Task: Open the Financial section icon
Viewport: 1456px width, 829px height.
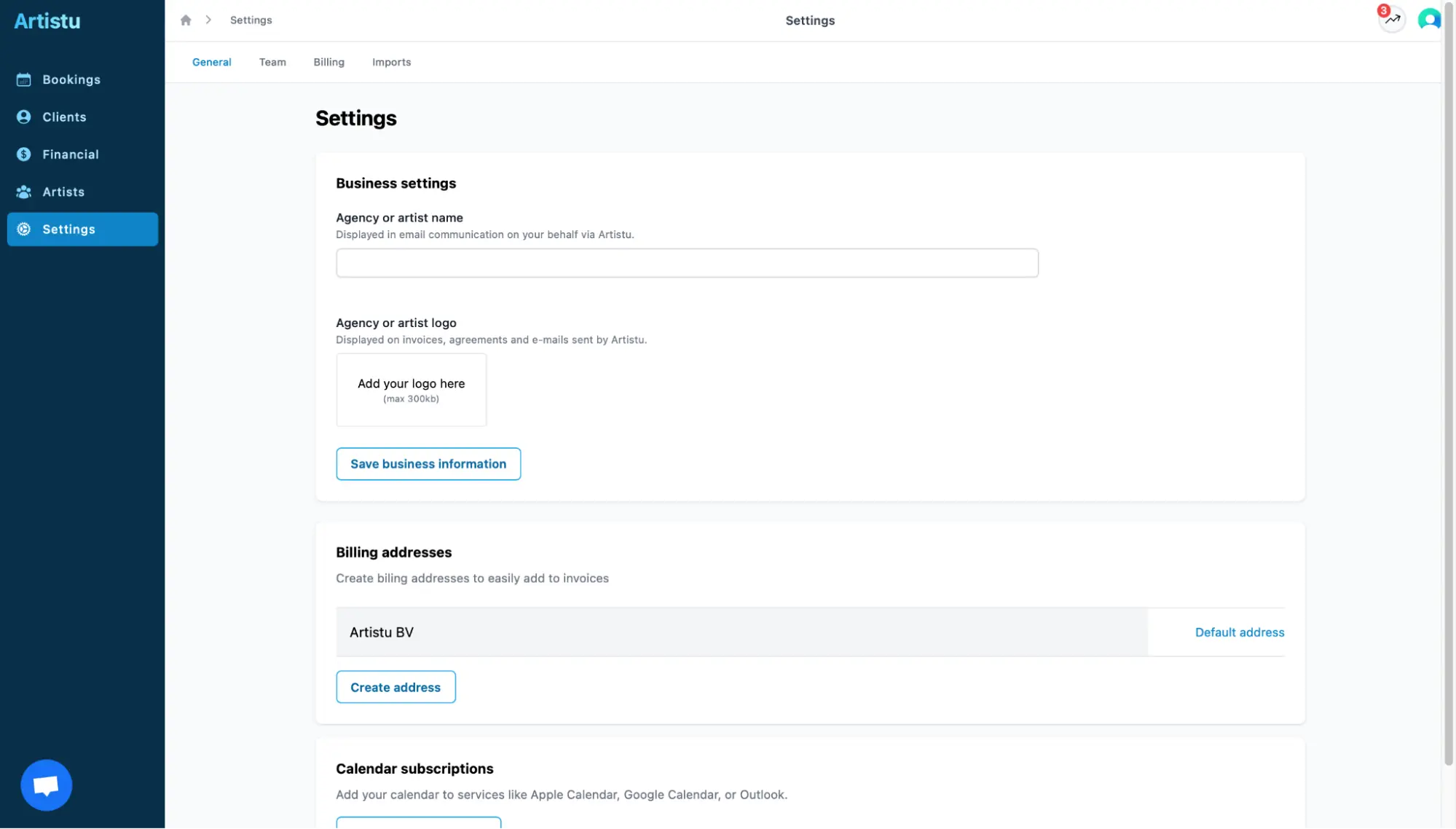Action: click(24, 154)
